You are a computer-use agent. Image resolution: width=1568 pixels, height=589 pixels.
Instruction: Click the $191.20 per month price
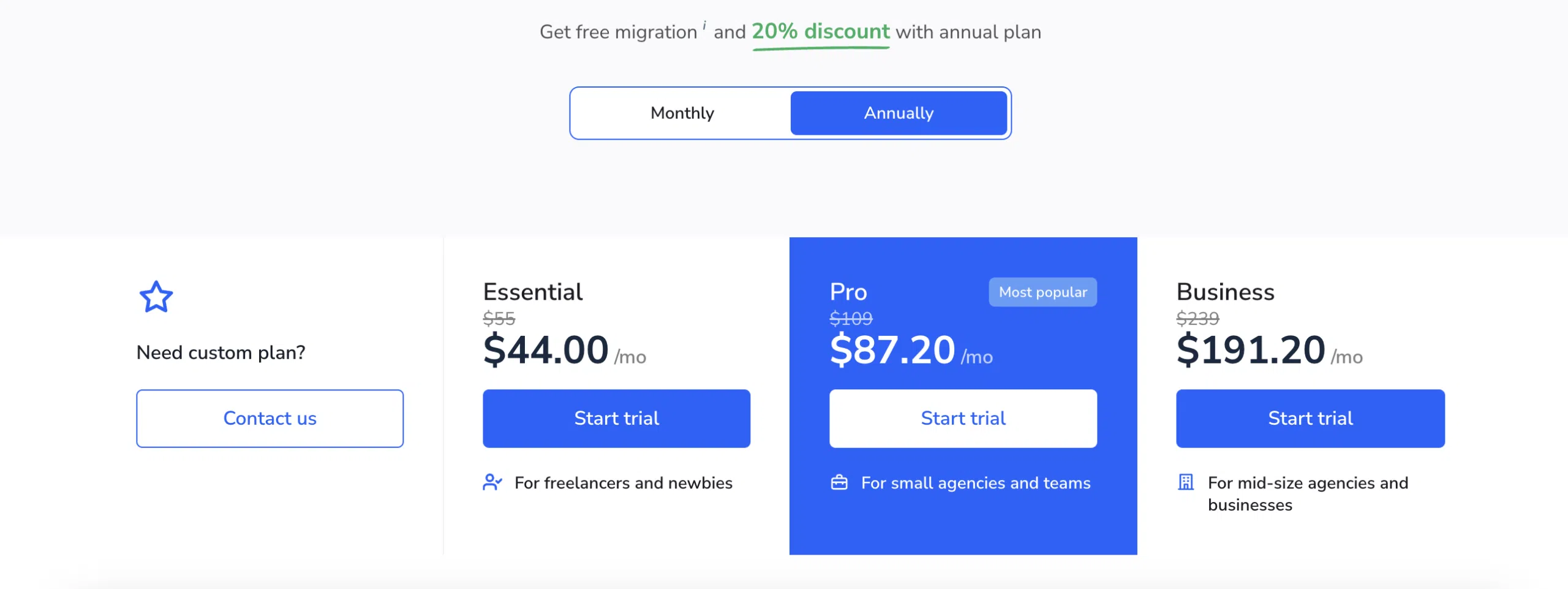[x=1251, y=350]
